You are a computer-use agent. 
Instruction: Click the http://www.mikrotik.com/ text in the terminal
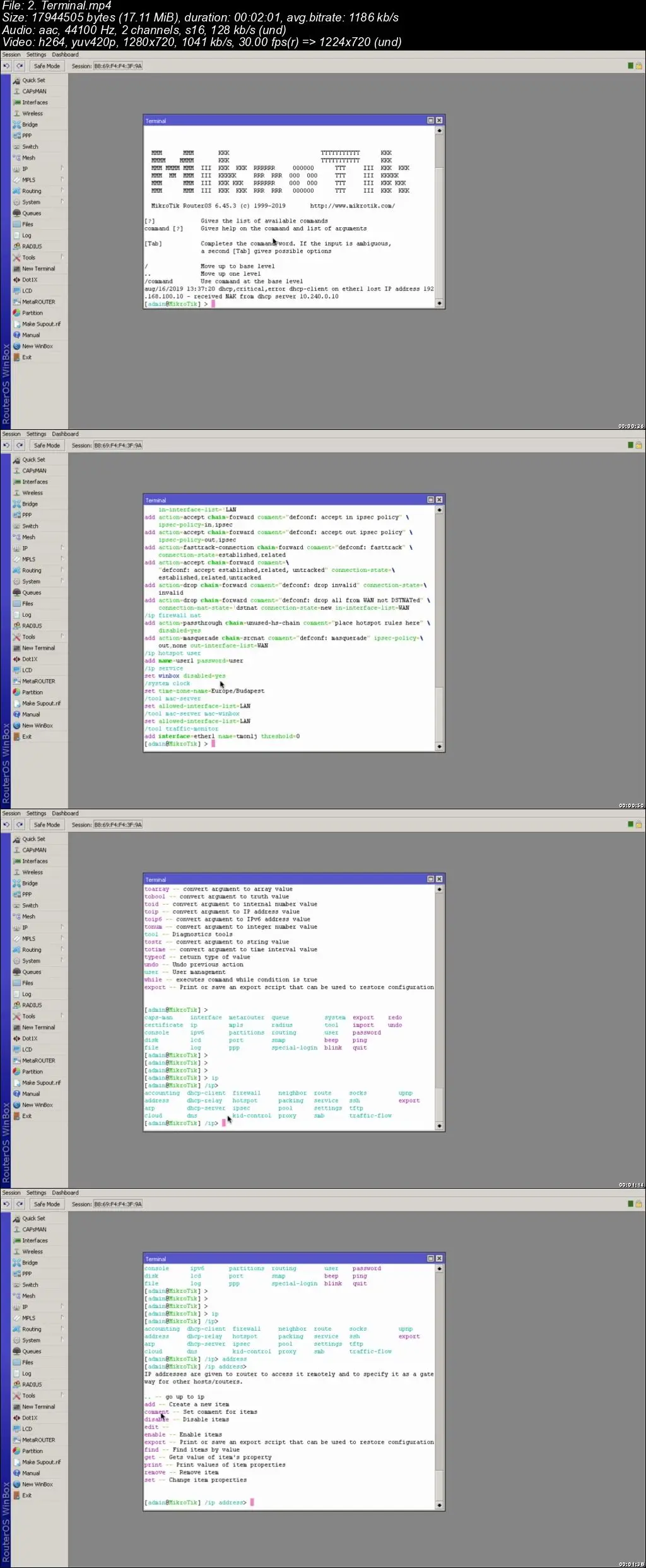click(x=352, y=206)
